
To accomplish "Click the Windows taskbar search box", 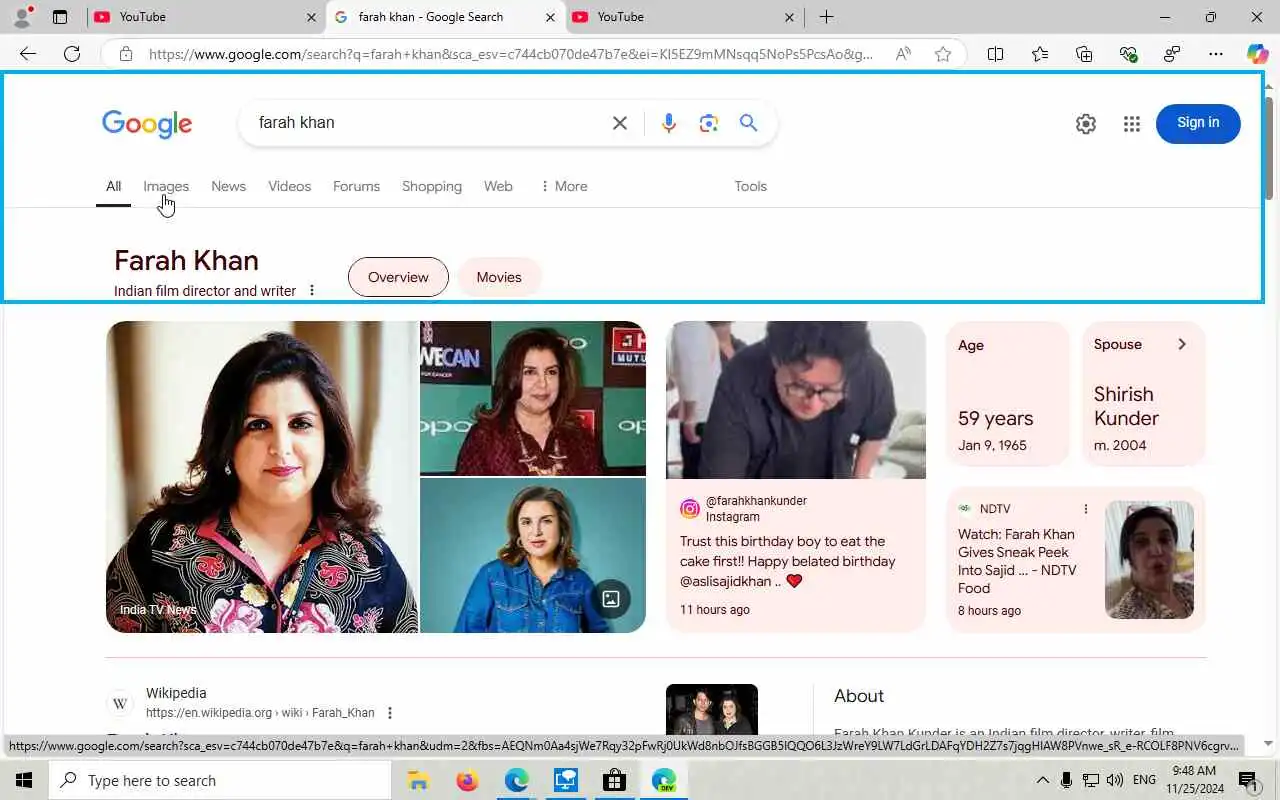I will (x=219, y=780).
